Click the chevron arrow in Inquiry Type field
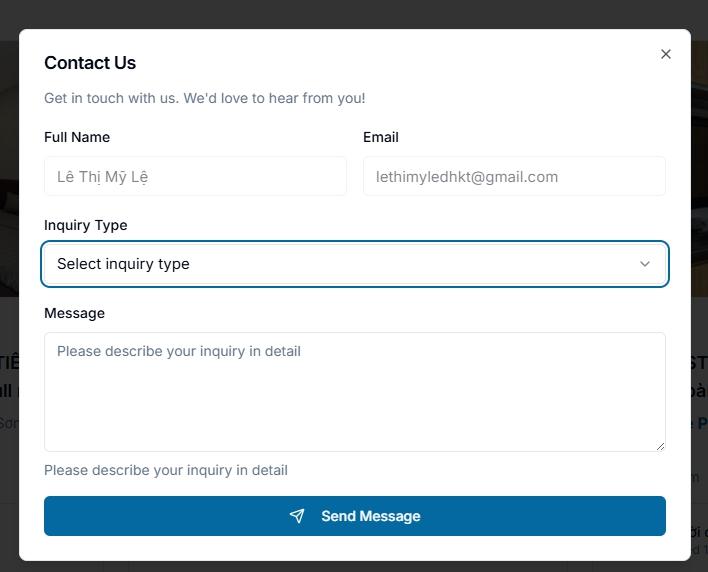 [645, 264]
